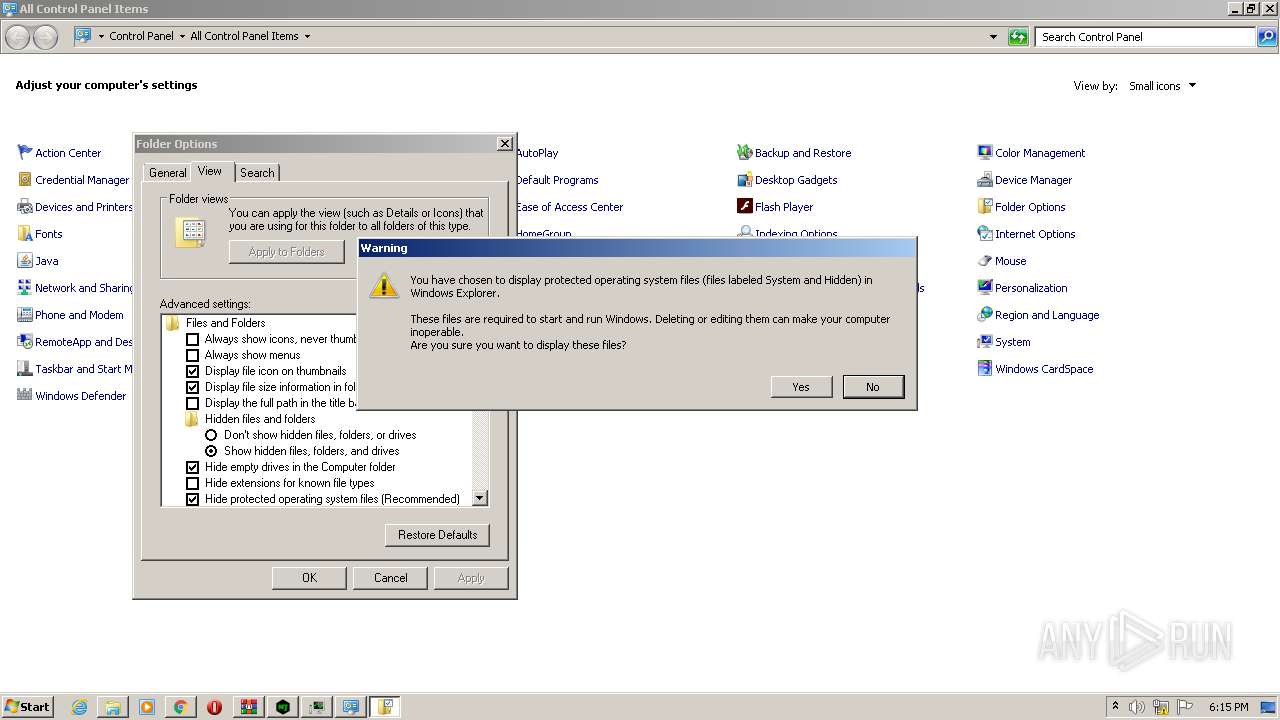Click Yes in the Warning dialog
The image size is (1280, 720).
(x=801, y=387)
